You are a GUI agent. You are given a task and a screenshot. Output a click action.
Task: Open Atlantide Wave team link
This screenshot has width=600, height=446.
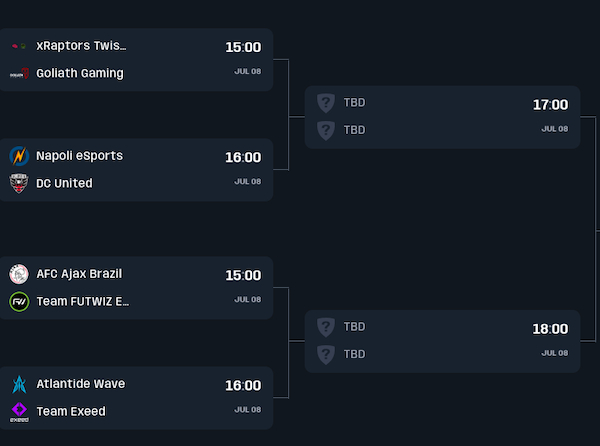(x=80, y=384)
